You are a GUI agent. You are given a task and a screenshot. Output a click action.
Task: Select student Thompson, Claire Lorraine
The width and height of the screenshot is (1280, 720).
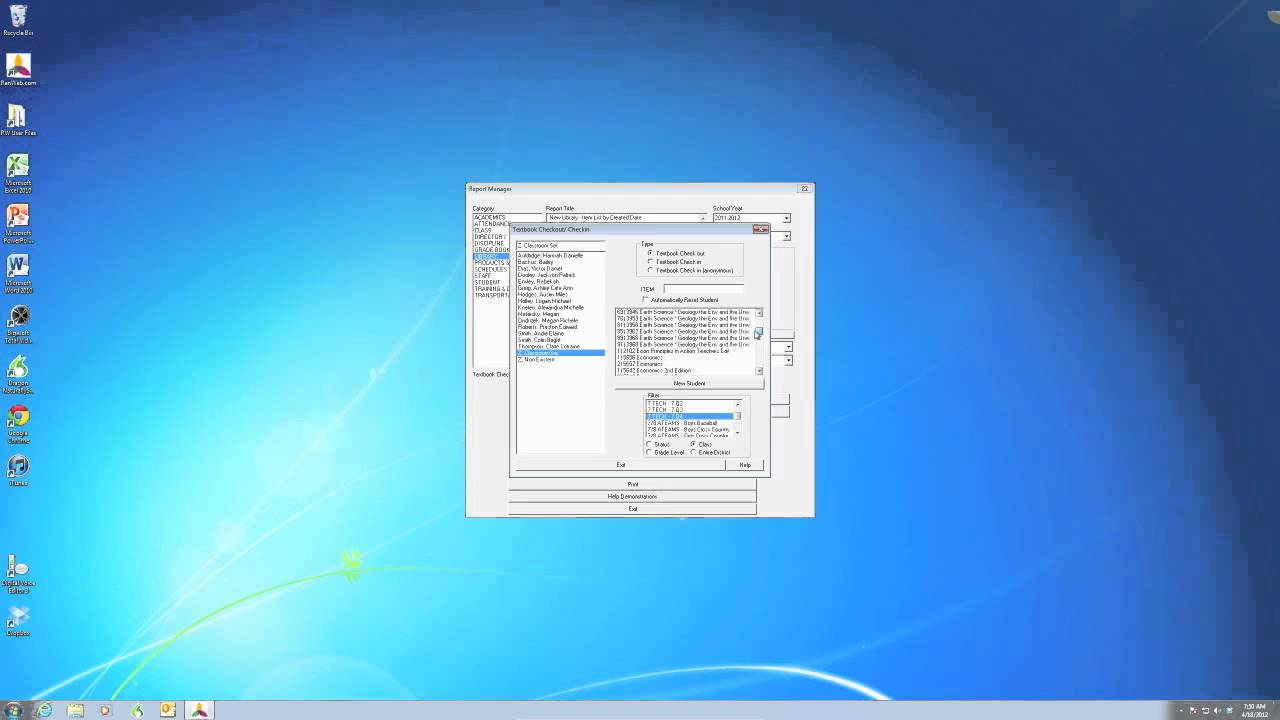tap(560, 346)
